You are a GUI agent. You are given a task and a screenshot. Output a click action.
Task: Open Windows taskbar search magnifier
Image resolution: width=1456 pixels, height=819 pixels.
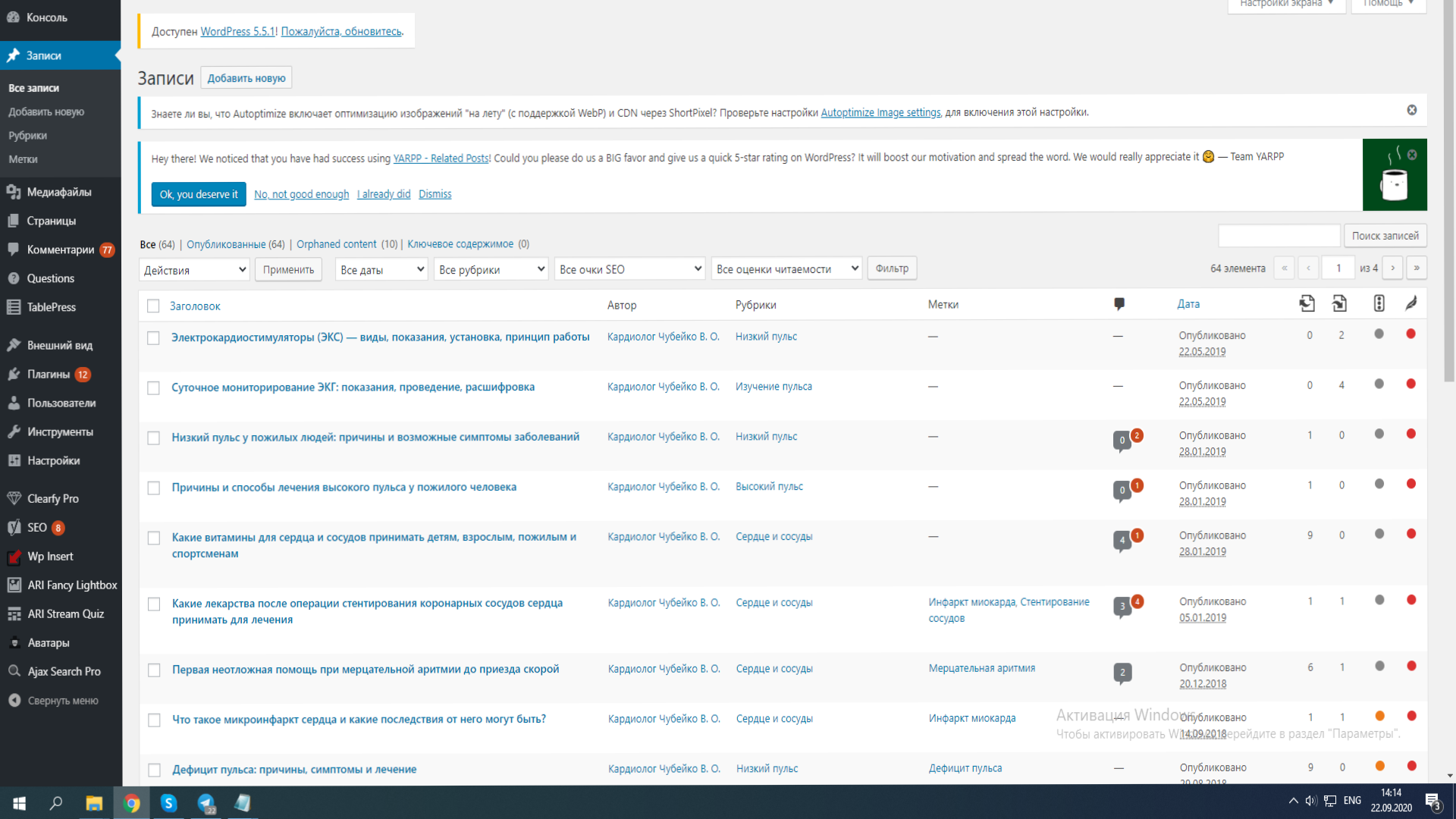click(56, 803)
